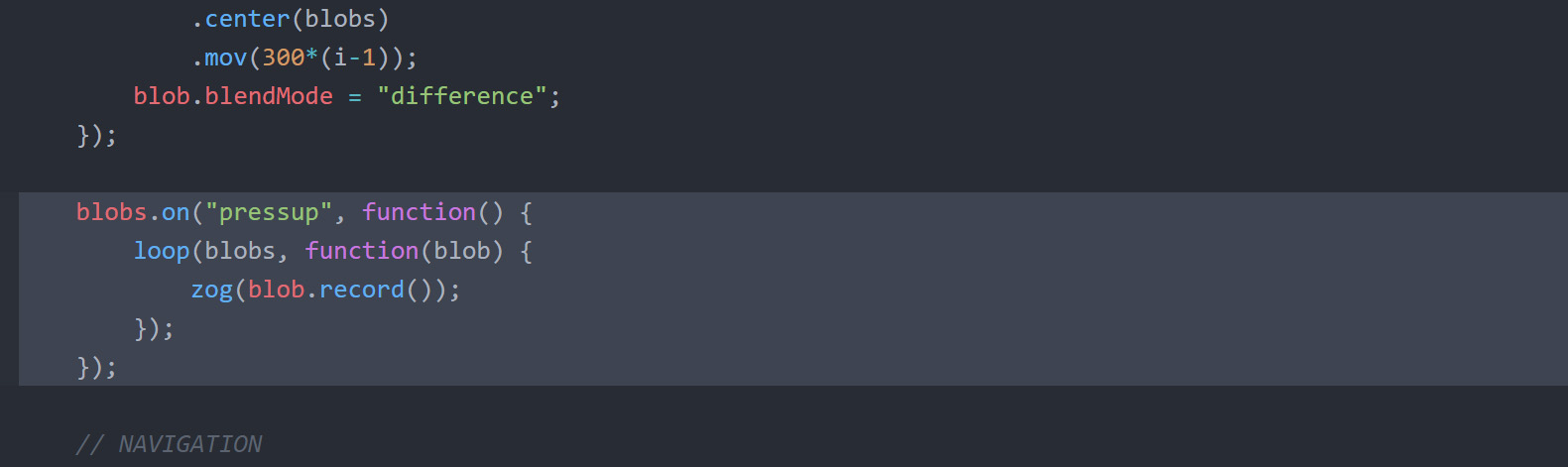This screenshot has width=1568, height=467.
Task: Click the "pressup" string in the event handler
Action: click(x=269, y=212)
